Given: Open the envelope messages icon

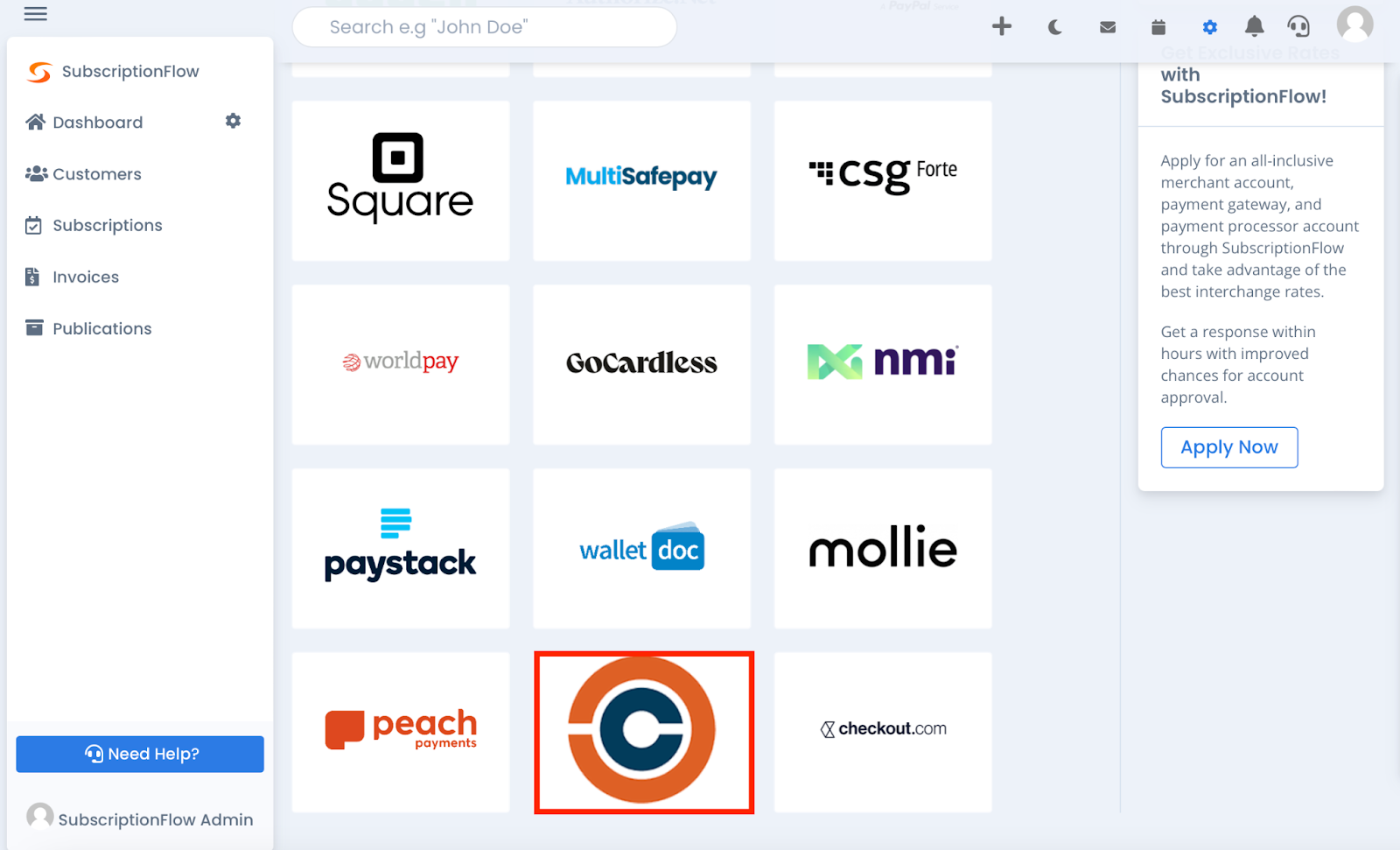Looking at the screenshot, I should click(x=1108, y=27).
